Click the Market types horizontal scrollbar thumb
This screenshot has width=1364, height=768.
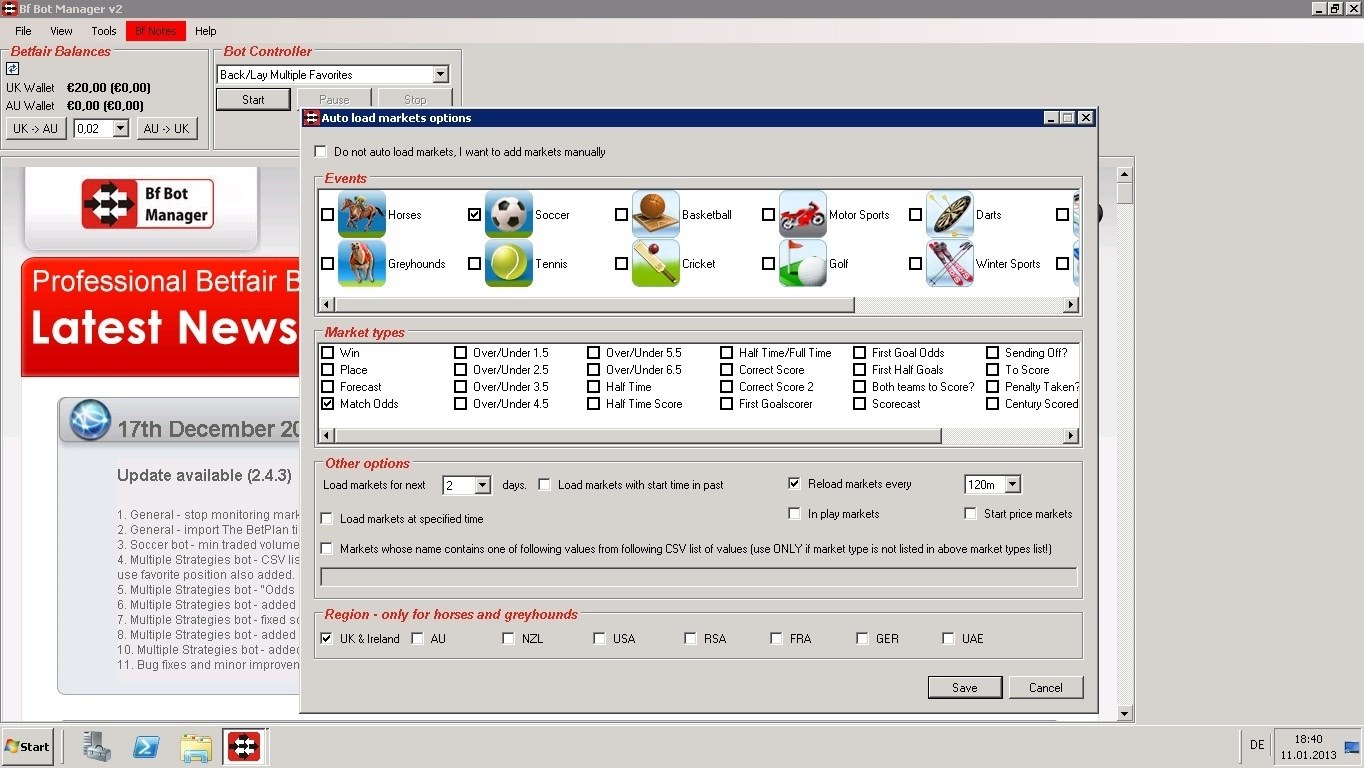coord(637,436)
